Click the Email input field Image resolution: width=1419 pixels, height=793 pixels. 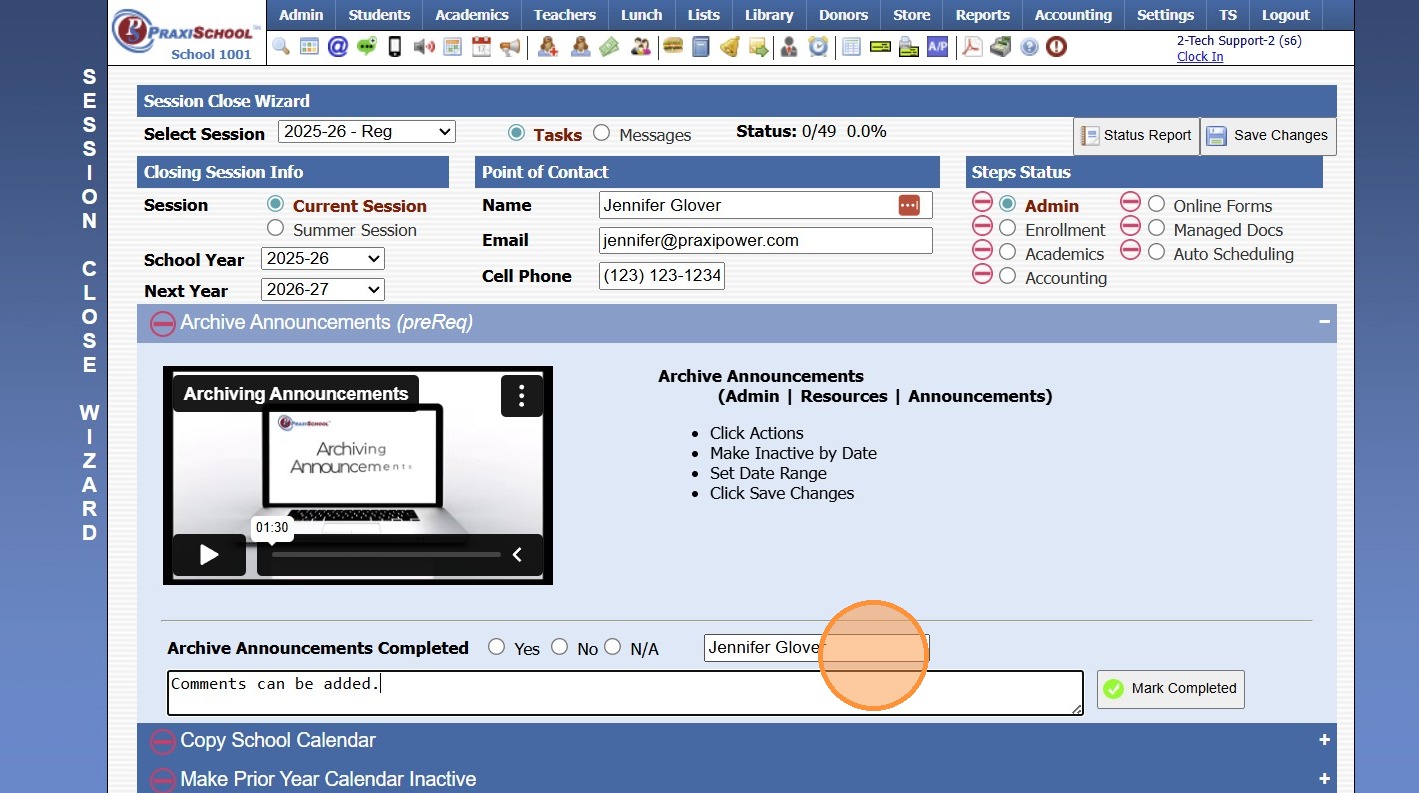coord(765,240)
